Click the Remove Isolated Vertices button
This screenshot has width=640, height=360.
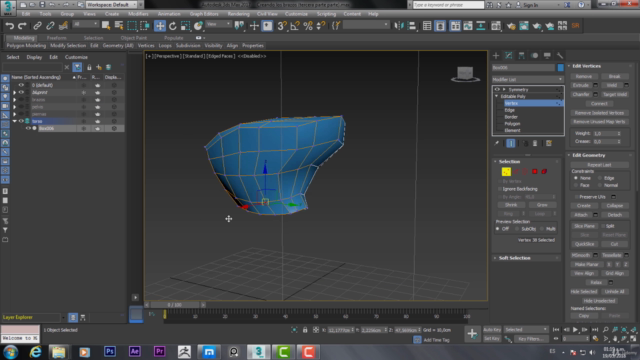click(x=599, y=113)
